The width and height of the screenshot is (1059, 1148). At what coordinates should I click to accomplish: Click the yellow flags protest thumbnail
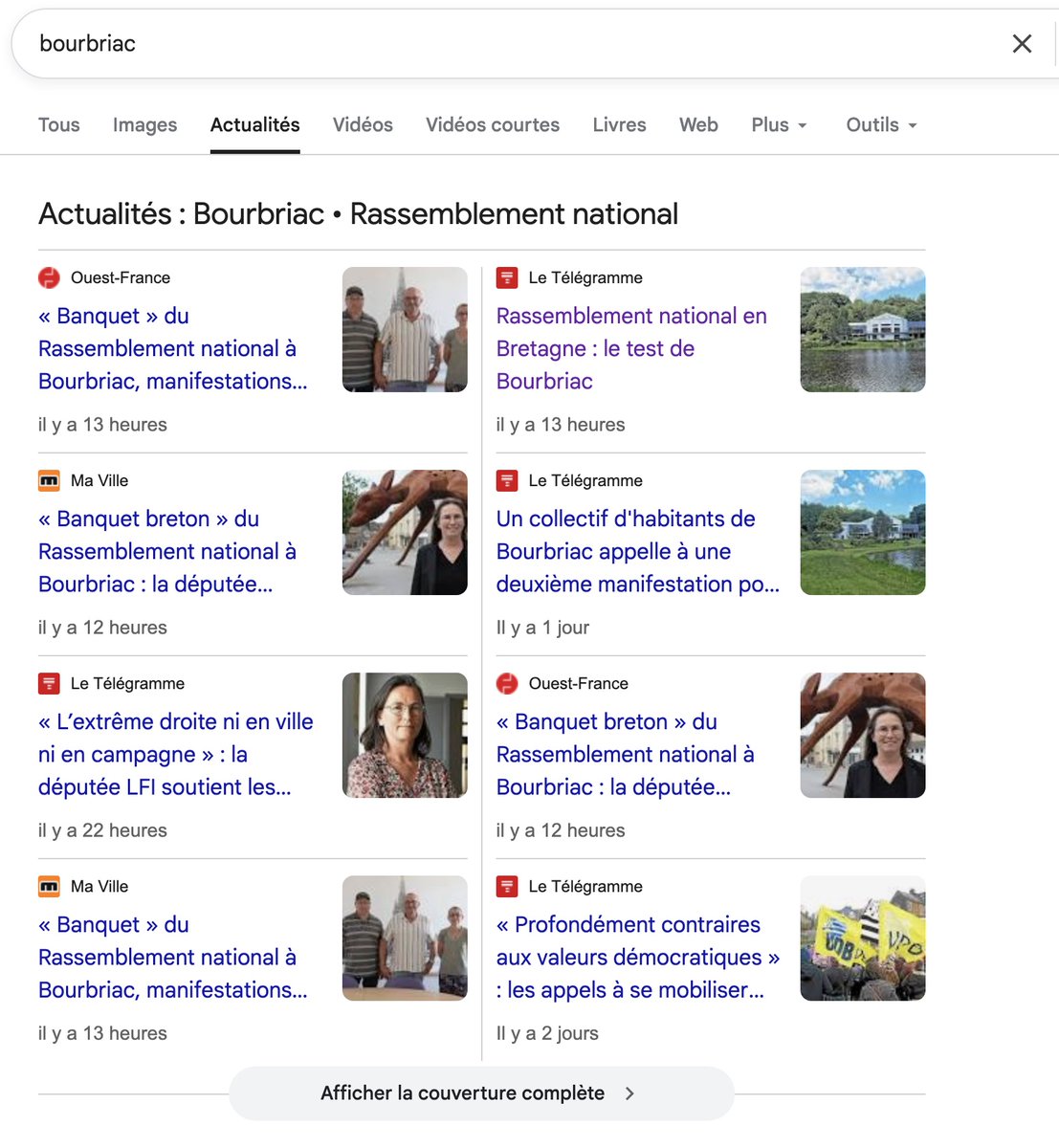pos(863,938)
